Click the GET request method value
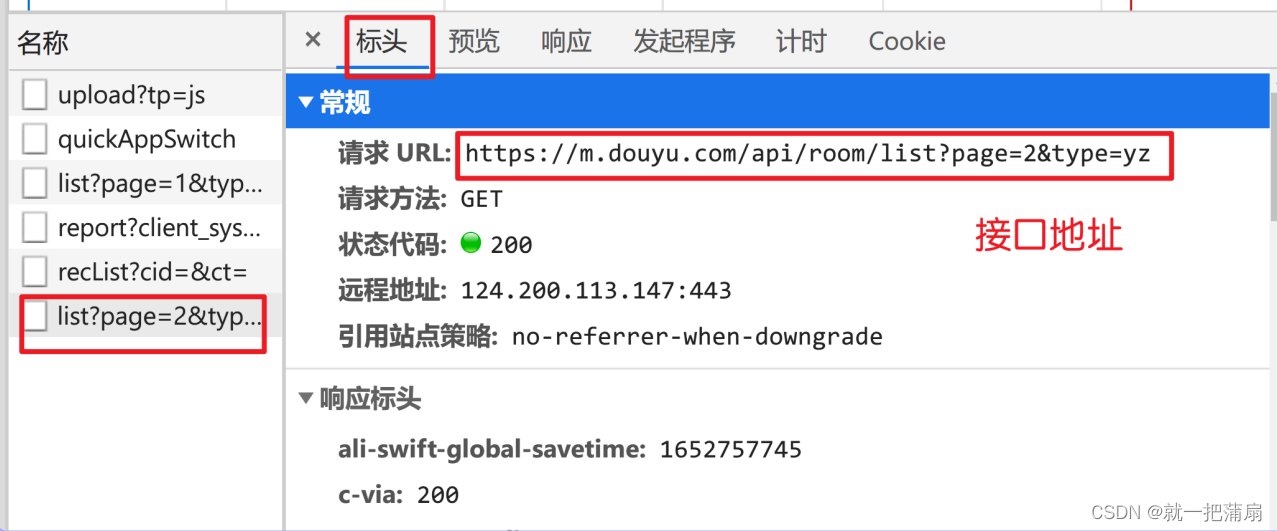Viewport: 1277px width, 531px height. coord(481,199)
